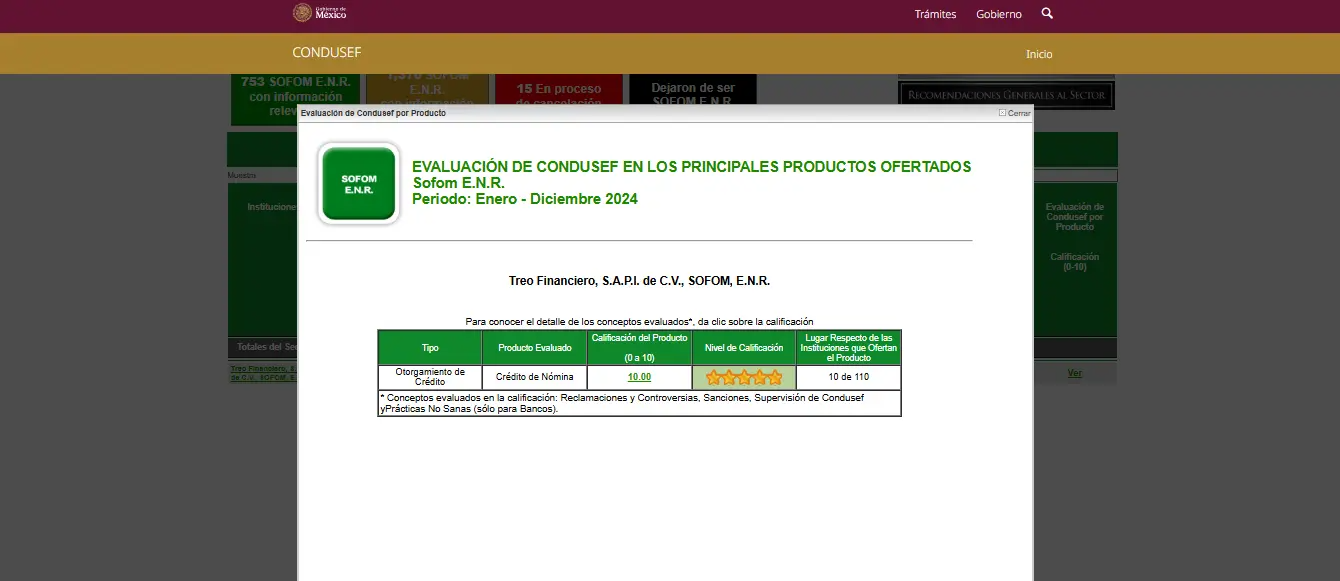Click the green SOFOM E.N.R. badge icon
Image resolution: width=1340 pixels, height=581 pixels.
pyautogui.click(x=359, y=184)
